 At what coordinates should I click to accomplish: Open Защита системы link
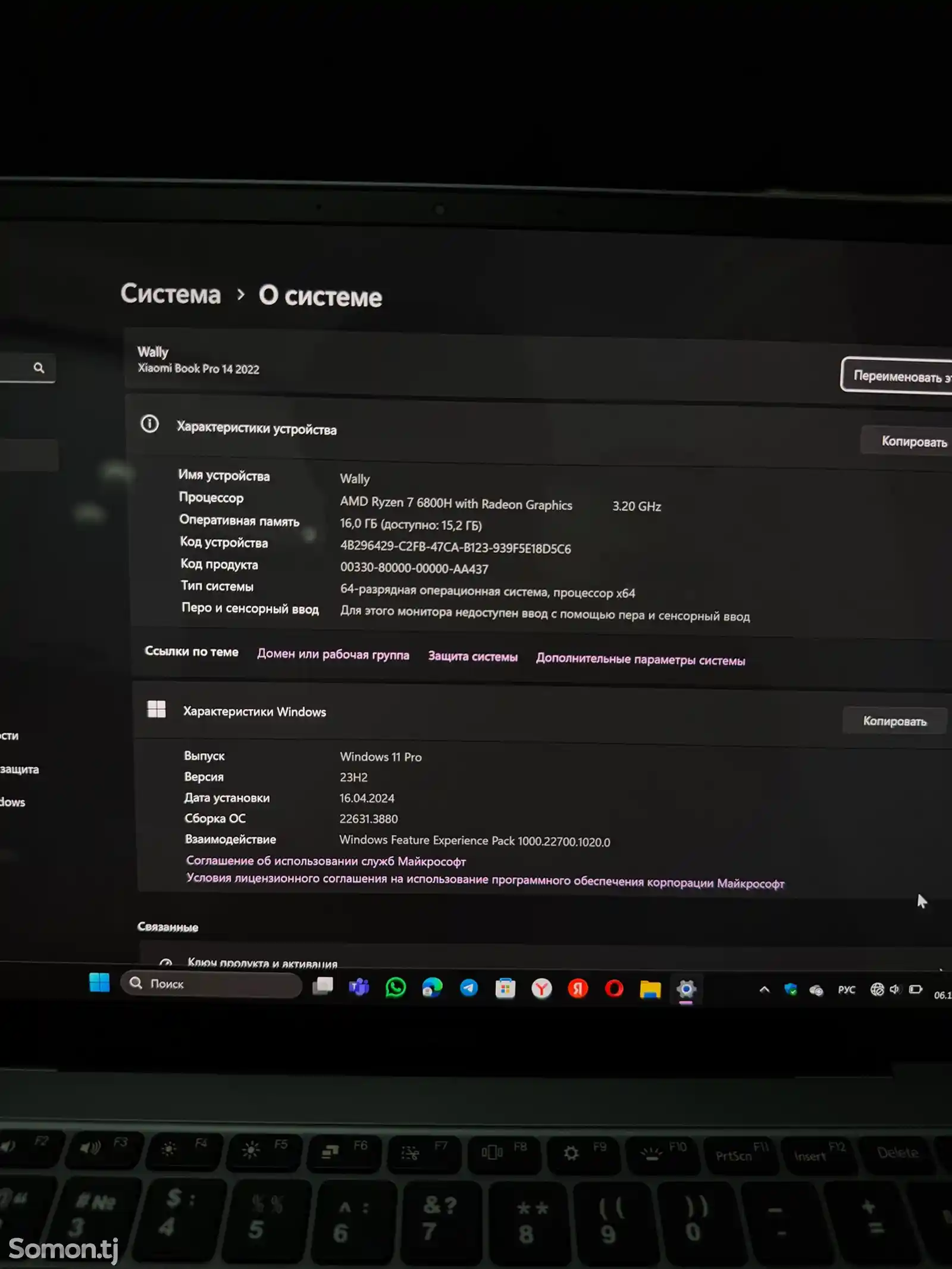(473, 657)
